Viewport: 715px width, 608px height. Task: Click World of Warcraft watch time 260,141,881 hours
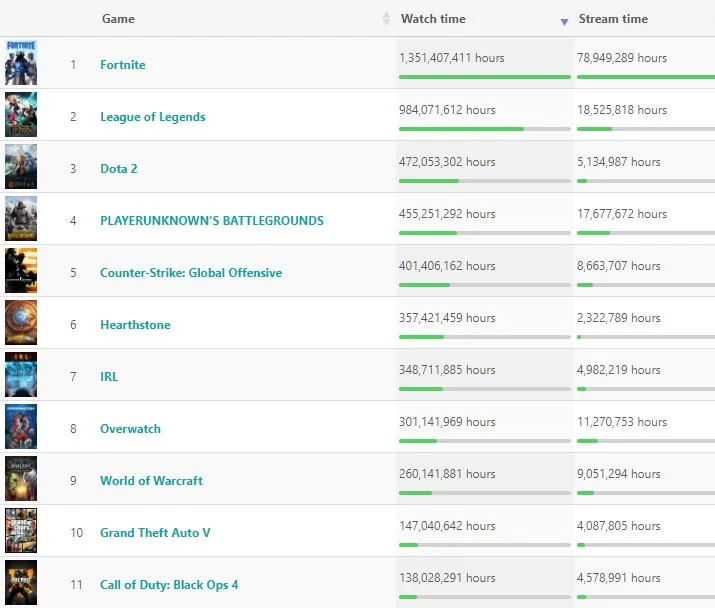tap(447, 474)
